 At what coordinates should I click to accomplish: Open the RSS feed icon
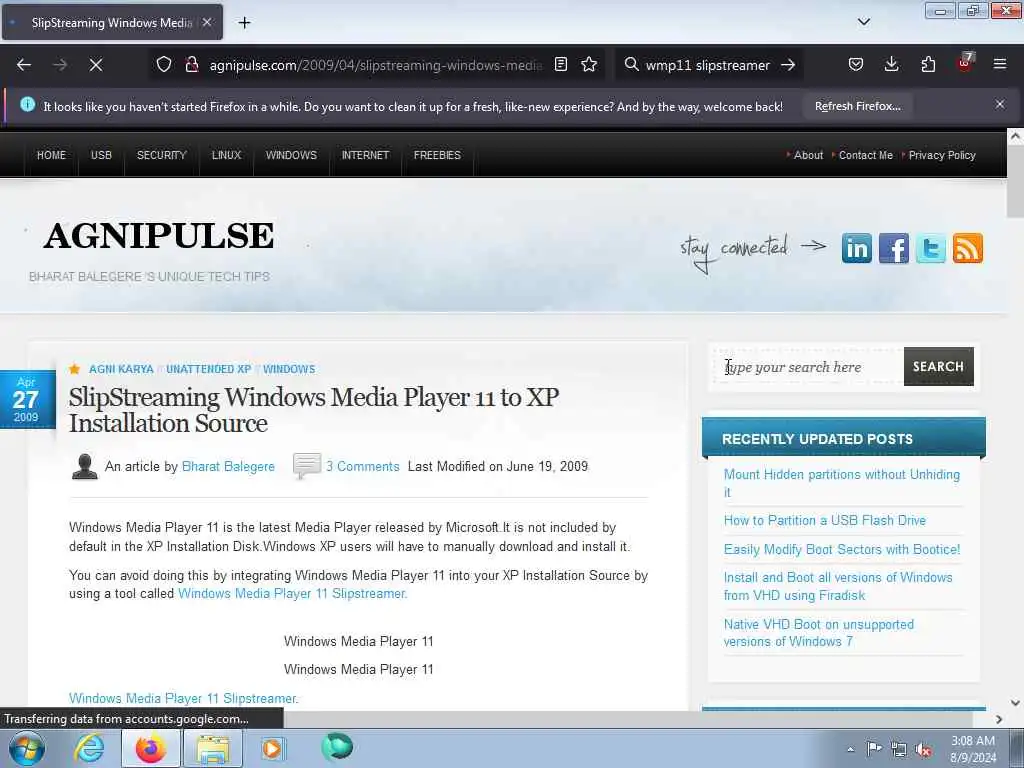point(968,248)
